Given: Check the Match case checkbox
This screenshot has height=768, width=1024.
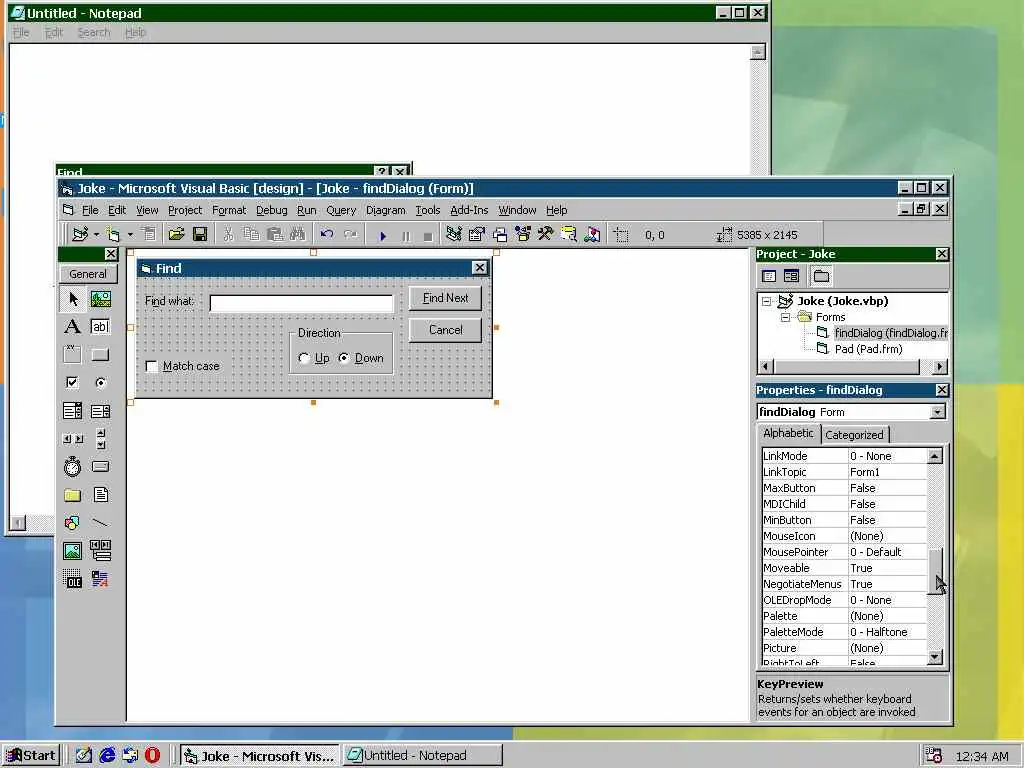Looking at the screenshot, I should tap(152, 366).
